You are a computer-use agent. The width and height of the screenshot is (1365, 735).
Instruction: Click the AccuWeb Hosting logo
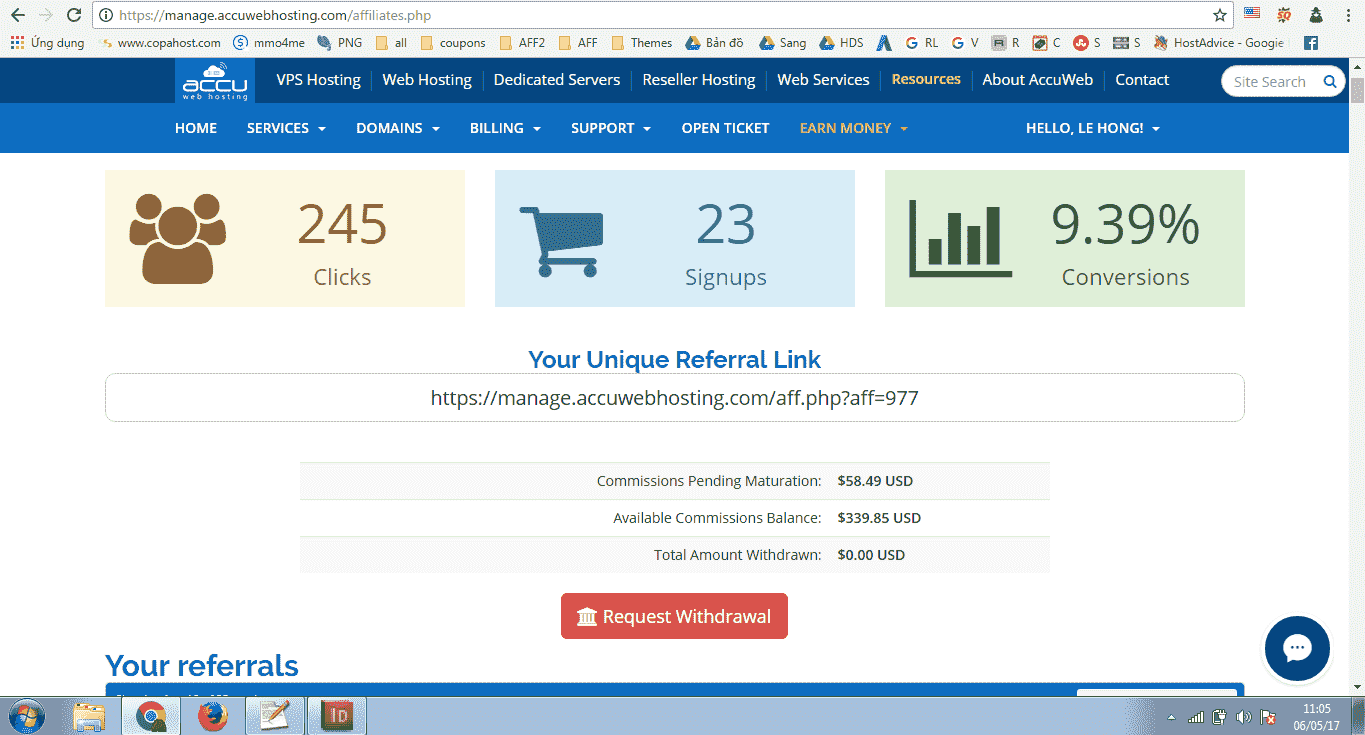(215, 81)
